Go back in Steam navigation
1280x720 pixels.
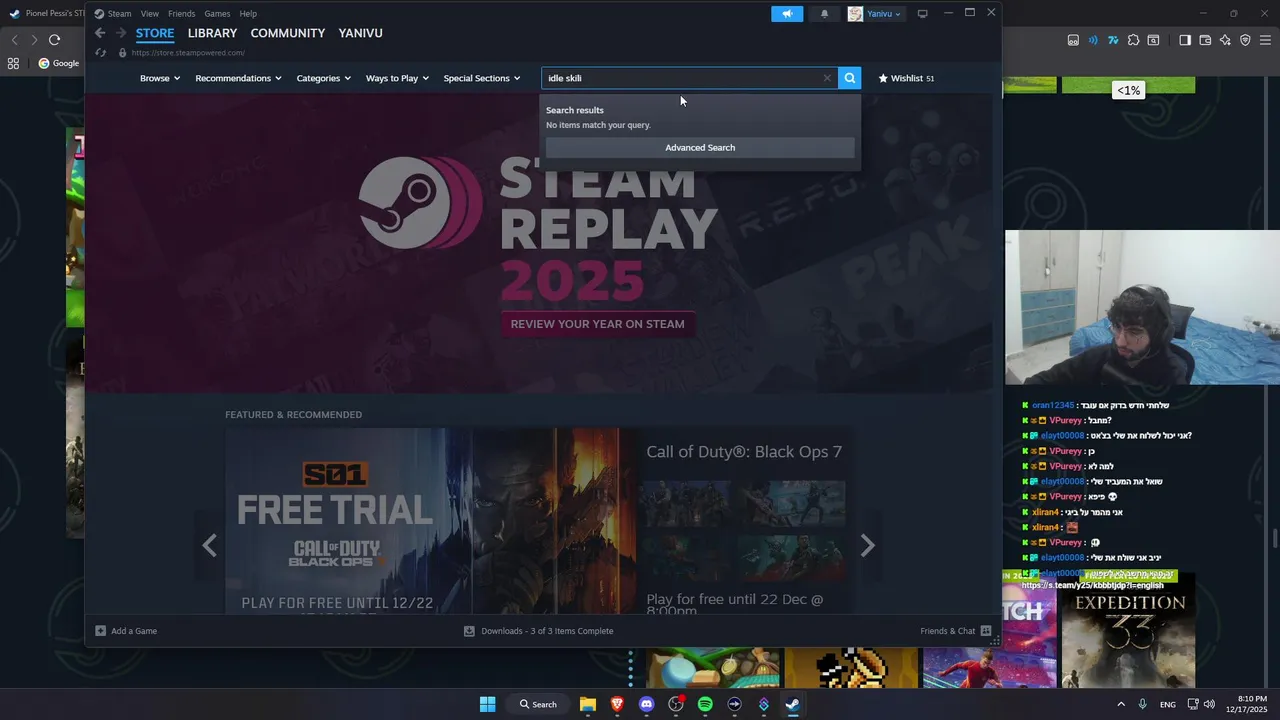pos(100,33)
